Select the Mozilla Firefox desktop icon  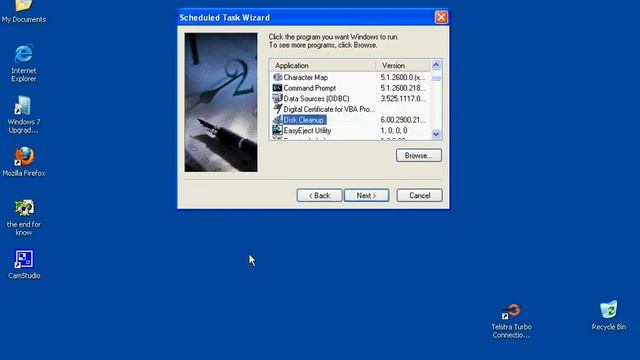24,162
